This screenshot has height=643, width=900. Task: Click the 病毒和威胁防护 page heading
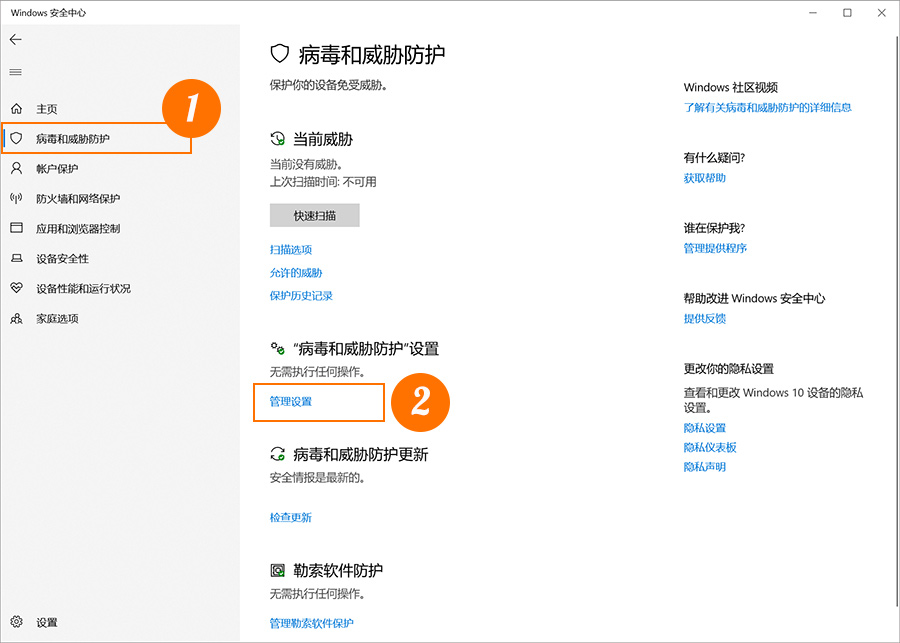[372, 55]
